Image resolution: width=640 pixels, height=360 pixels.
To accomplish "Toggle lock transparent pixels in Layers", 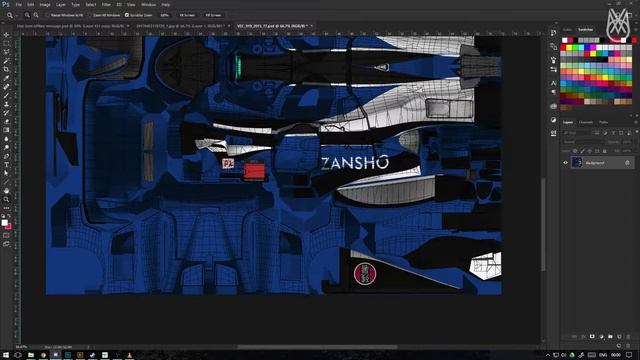I will [x=575, y=151].
